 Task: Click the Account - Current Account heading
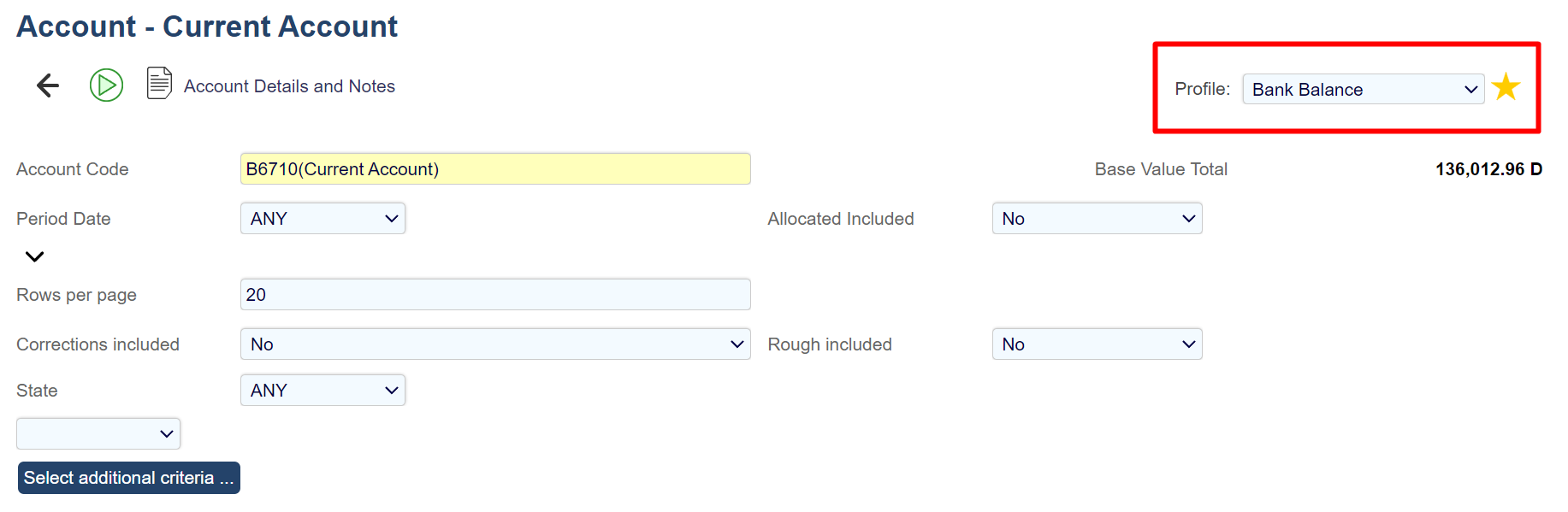[x=207, y=26]
